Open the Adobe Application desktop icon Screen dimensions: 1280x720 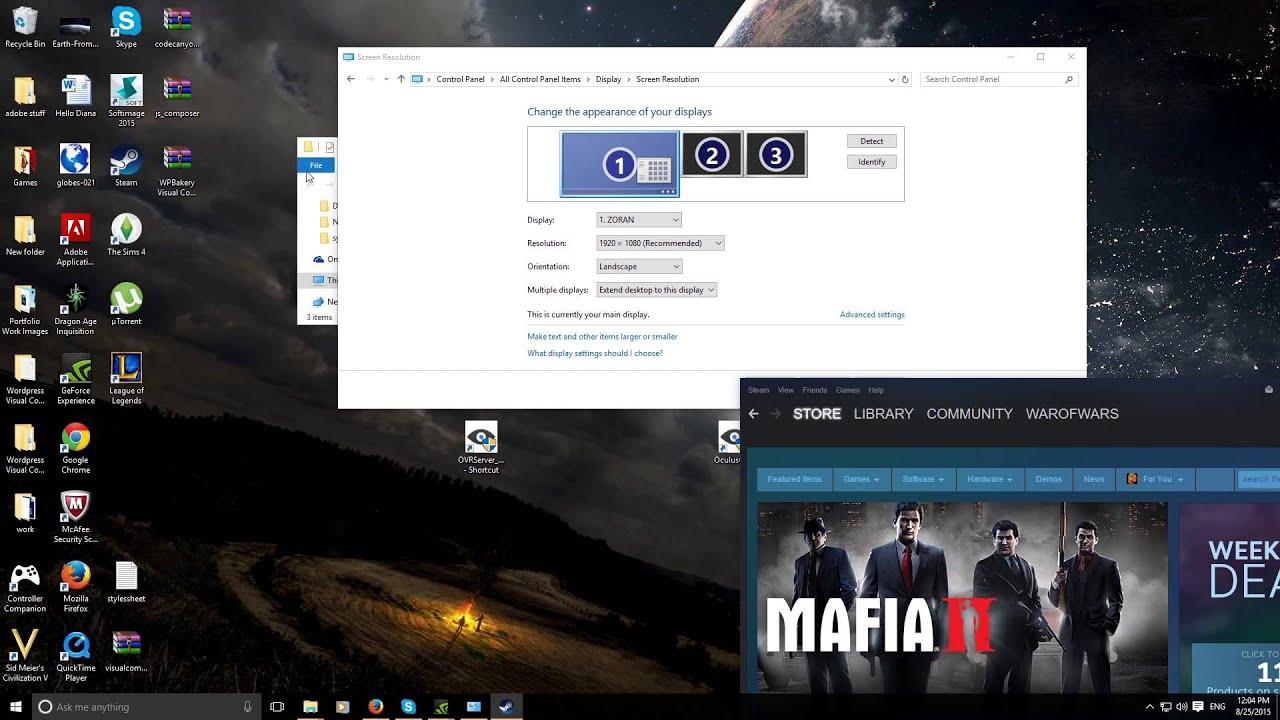[x=76, y=240]
